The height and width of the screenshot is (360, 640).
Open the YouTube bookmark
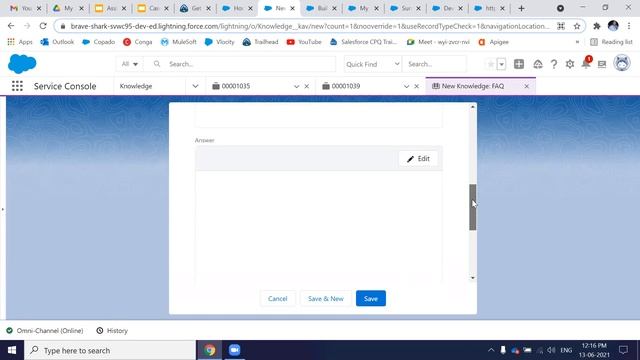click(x=304, y=42)
